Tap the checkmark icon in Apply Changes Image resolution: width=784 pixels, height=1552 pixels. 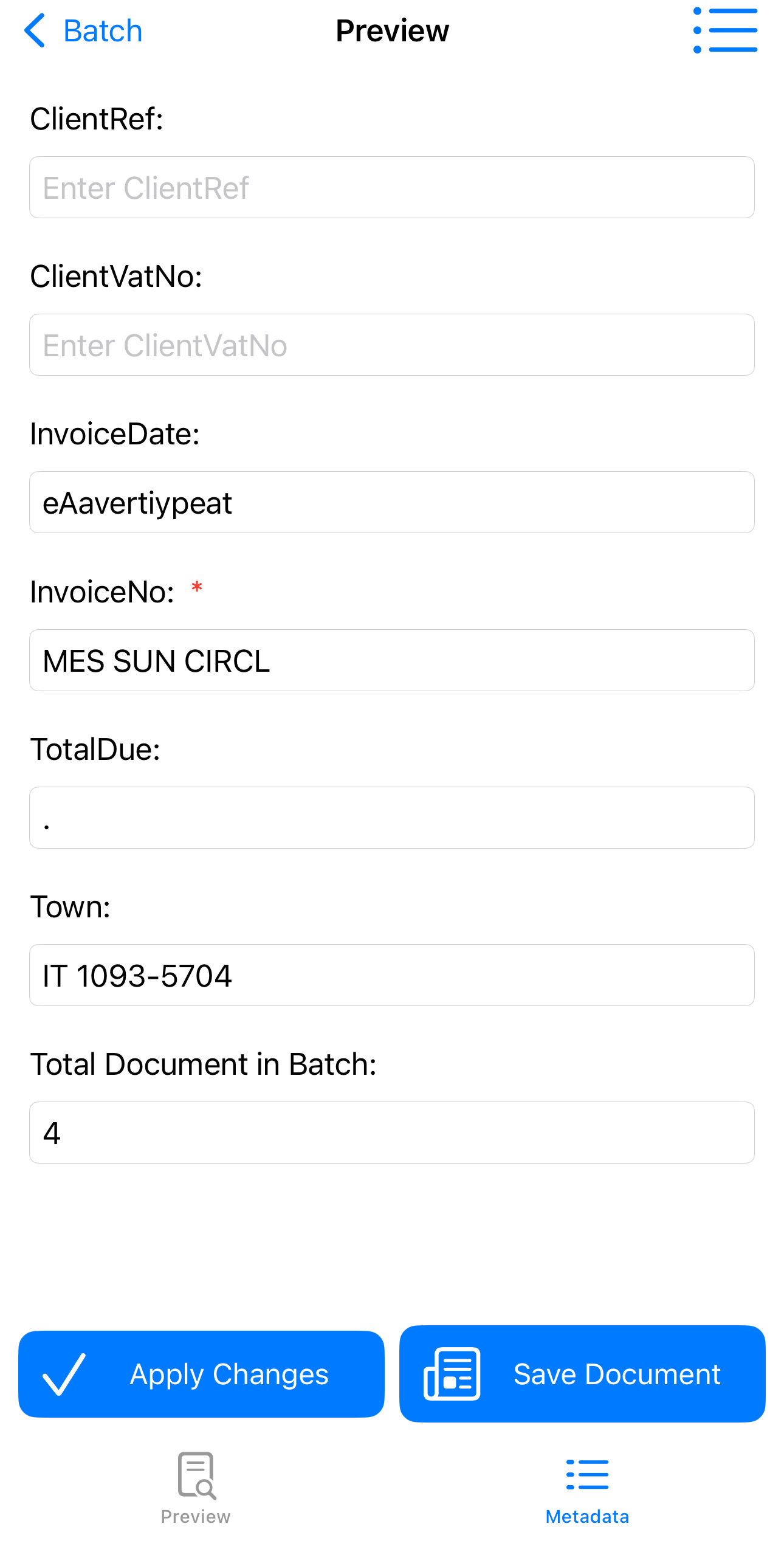point(64,1374)
